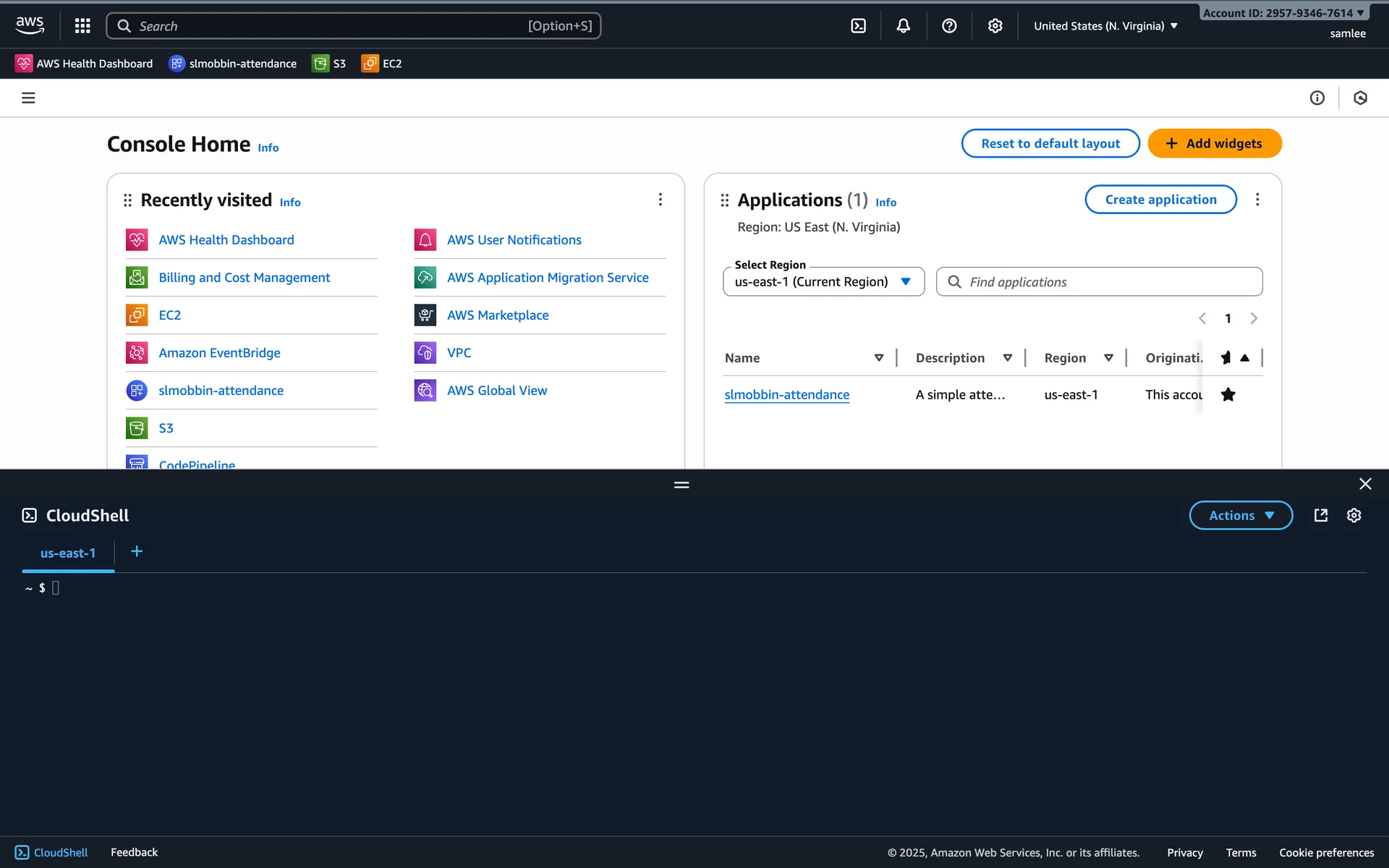Select the us-east-1 CloudShell tab

tap(68, 553)
